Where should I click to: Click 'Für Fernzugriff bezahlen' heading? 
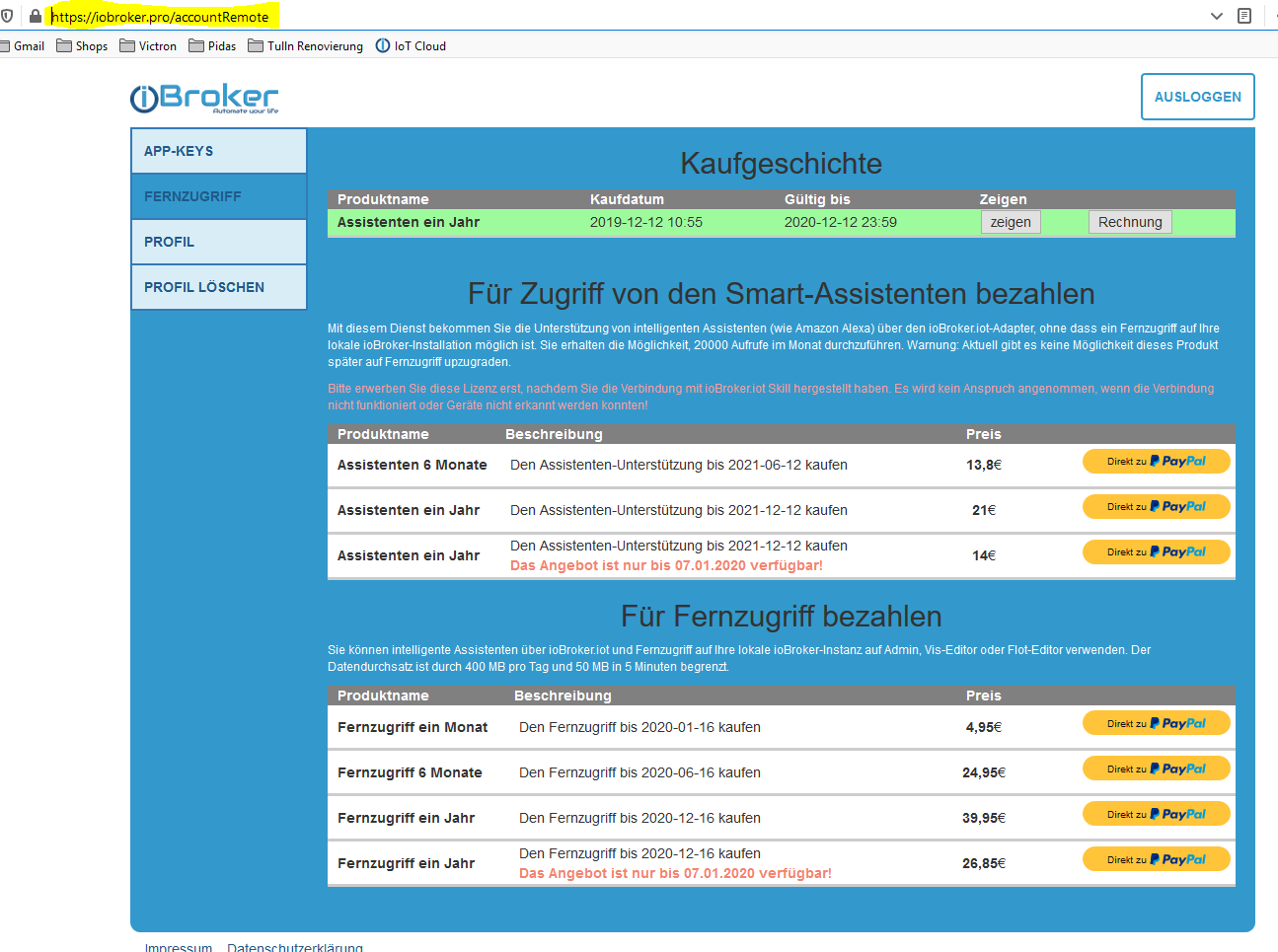[x=782, y=617]
